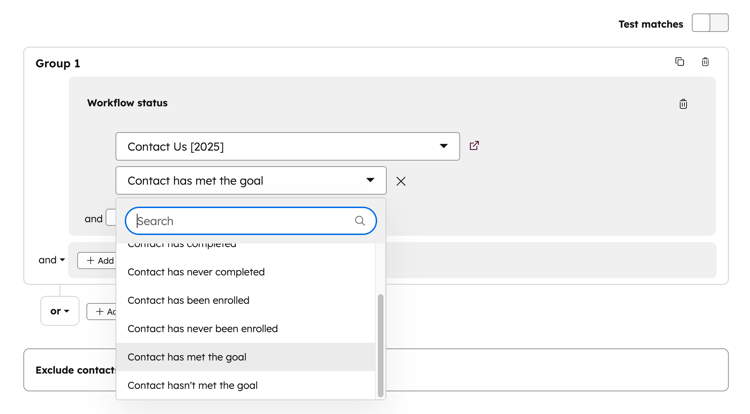This screenshot has width=750, height=414.
Task: Click the Exclude contacts section
Action: pos(375,370)
